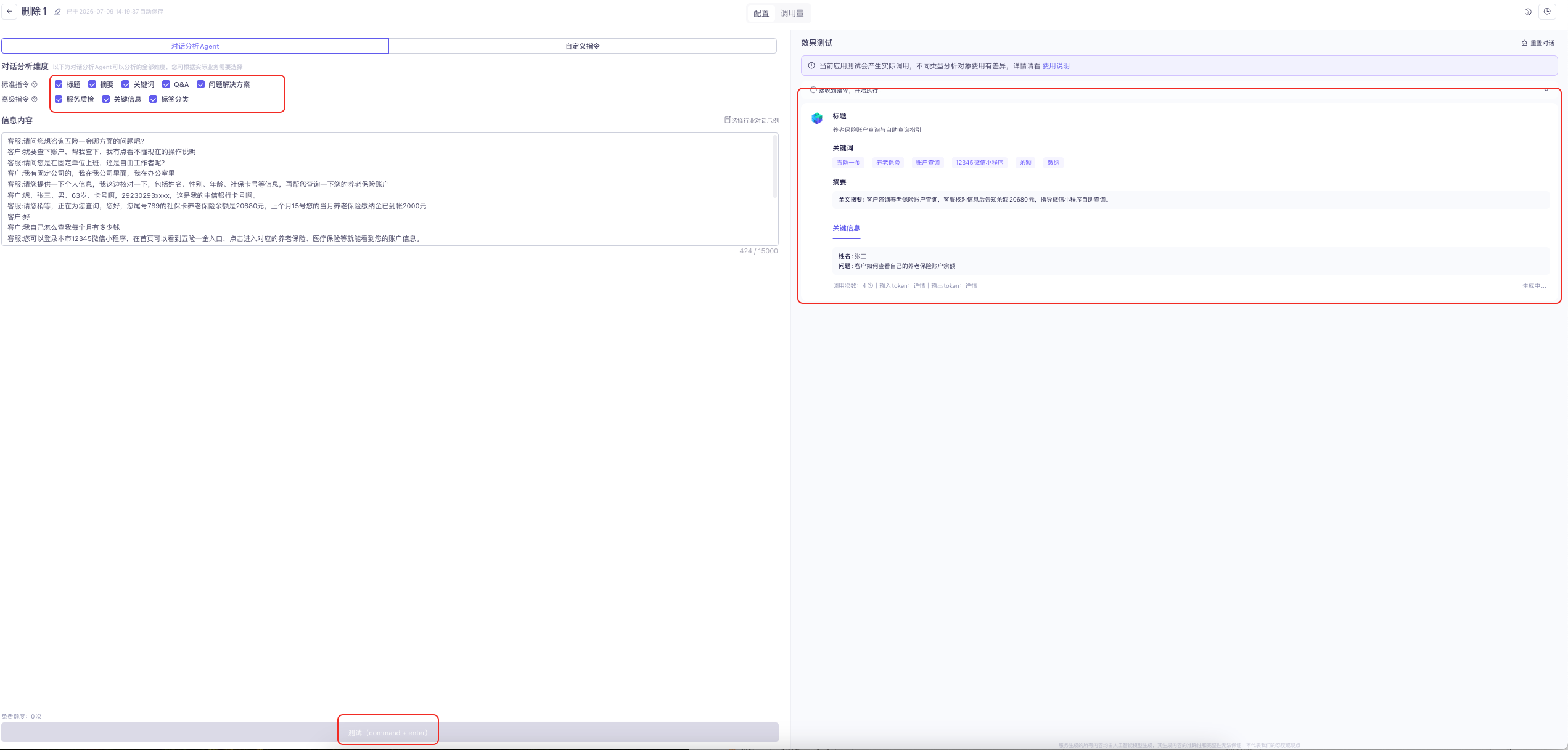The height and width of the screenshot is (750, 1568).
Task: Show 输入token 详情 details
Action: (x=919, y=286)
